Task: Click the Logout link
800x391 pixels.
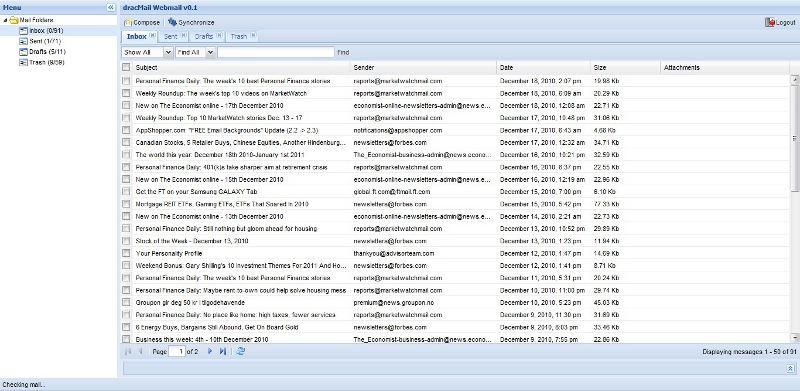Action: click(x=785, y=22)
